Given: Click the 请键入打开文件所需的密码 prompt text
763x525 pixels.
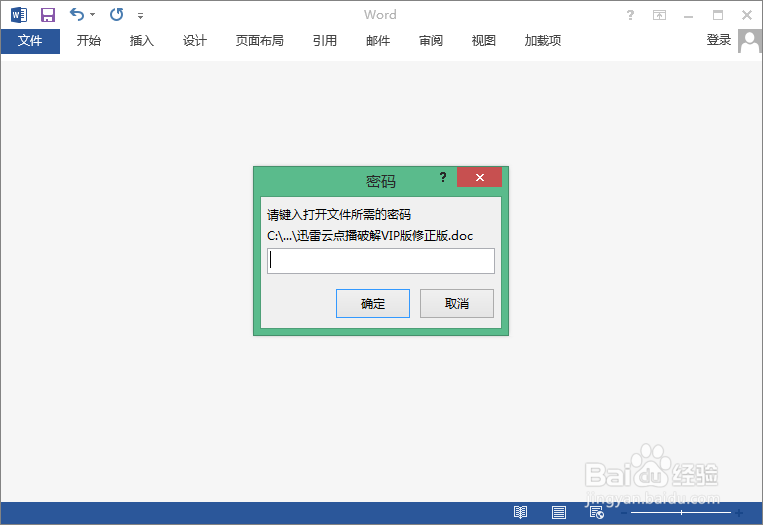Looking at the screenshot, I should [339, 215].
